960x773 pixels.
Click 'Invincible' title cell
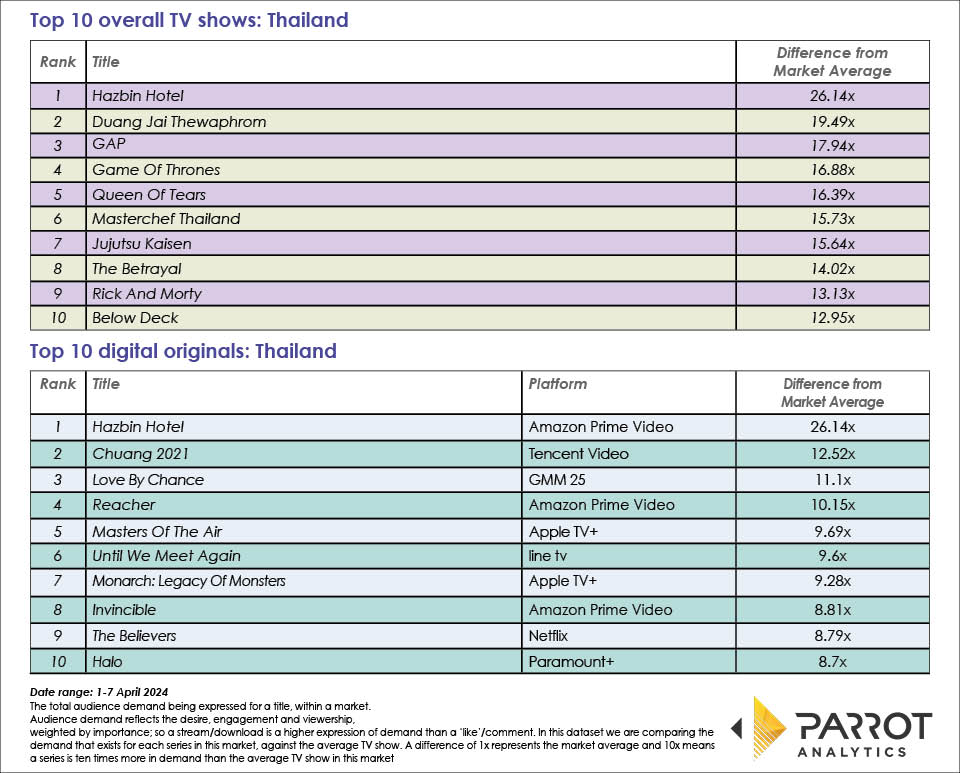pyautogui.click(x=304, y=610)
